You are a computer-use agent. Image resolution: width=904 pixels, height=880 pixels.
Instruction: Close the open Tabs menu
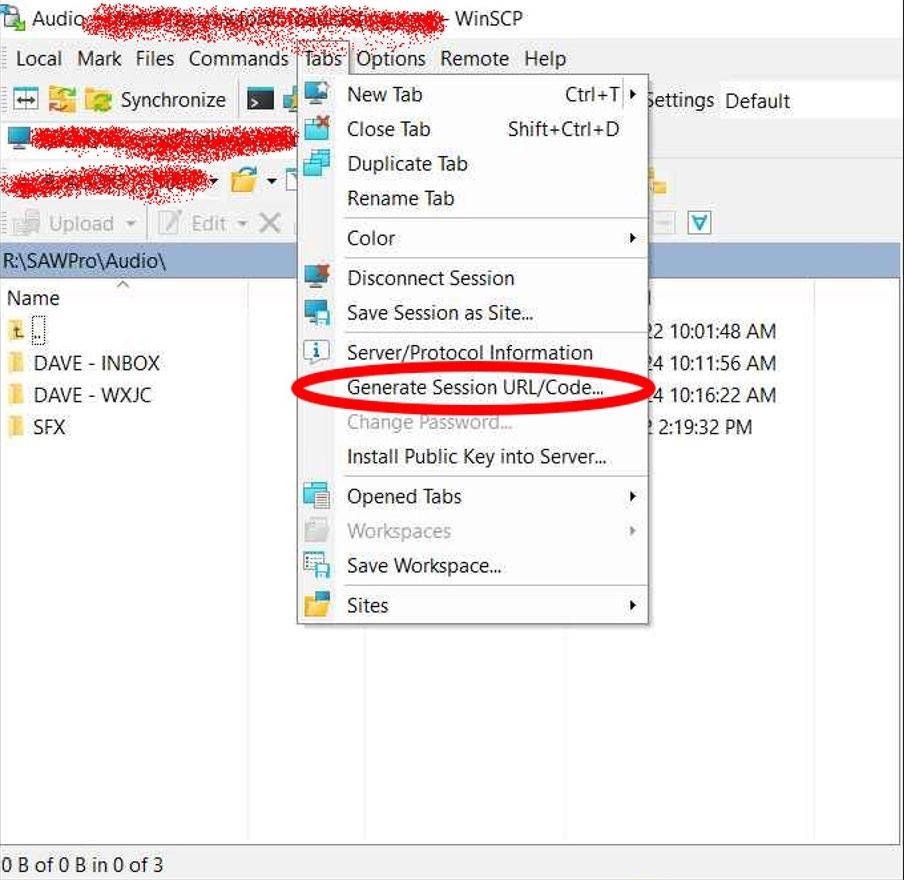323,59
